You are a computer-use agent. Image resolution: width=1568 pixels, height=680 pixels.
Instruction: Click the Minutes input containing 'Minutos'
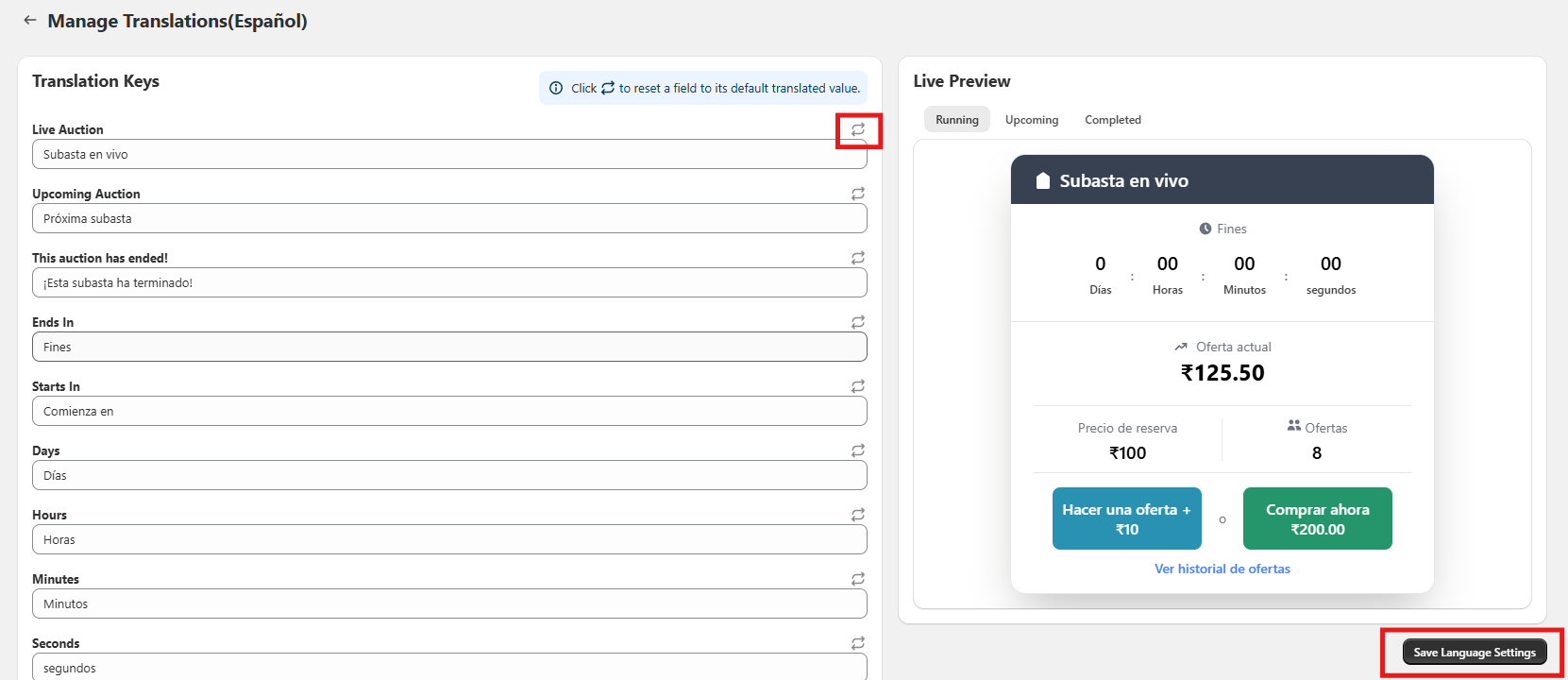449,604
